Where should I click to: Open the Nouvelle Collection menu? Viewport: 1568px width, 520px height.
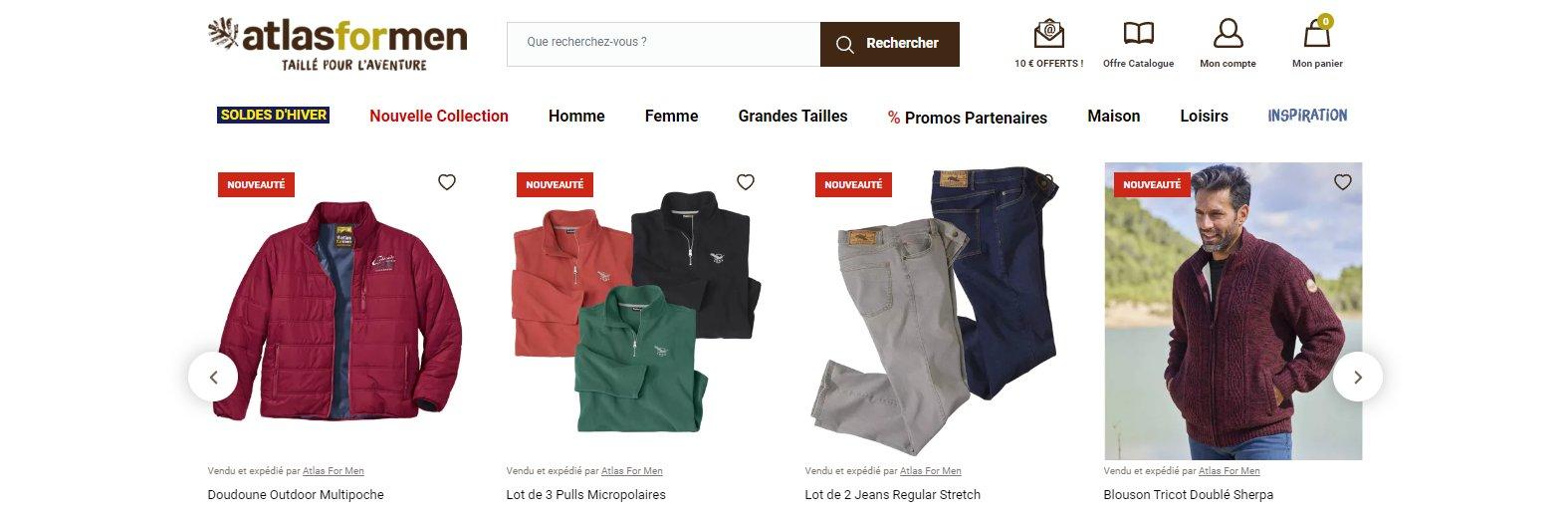[439, 116]
